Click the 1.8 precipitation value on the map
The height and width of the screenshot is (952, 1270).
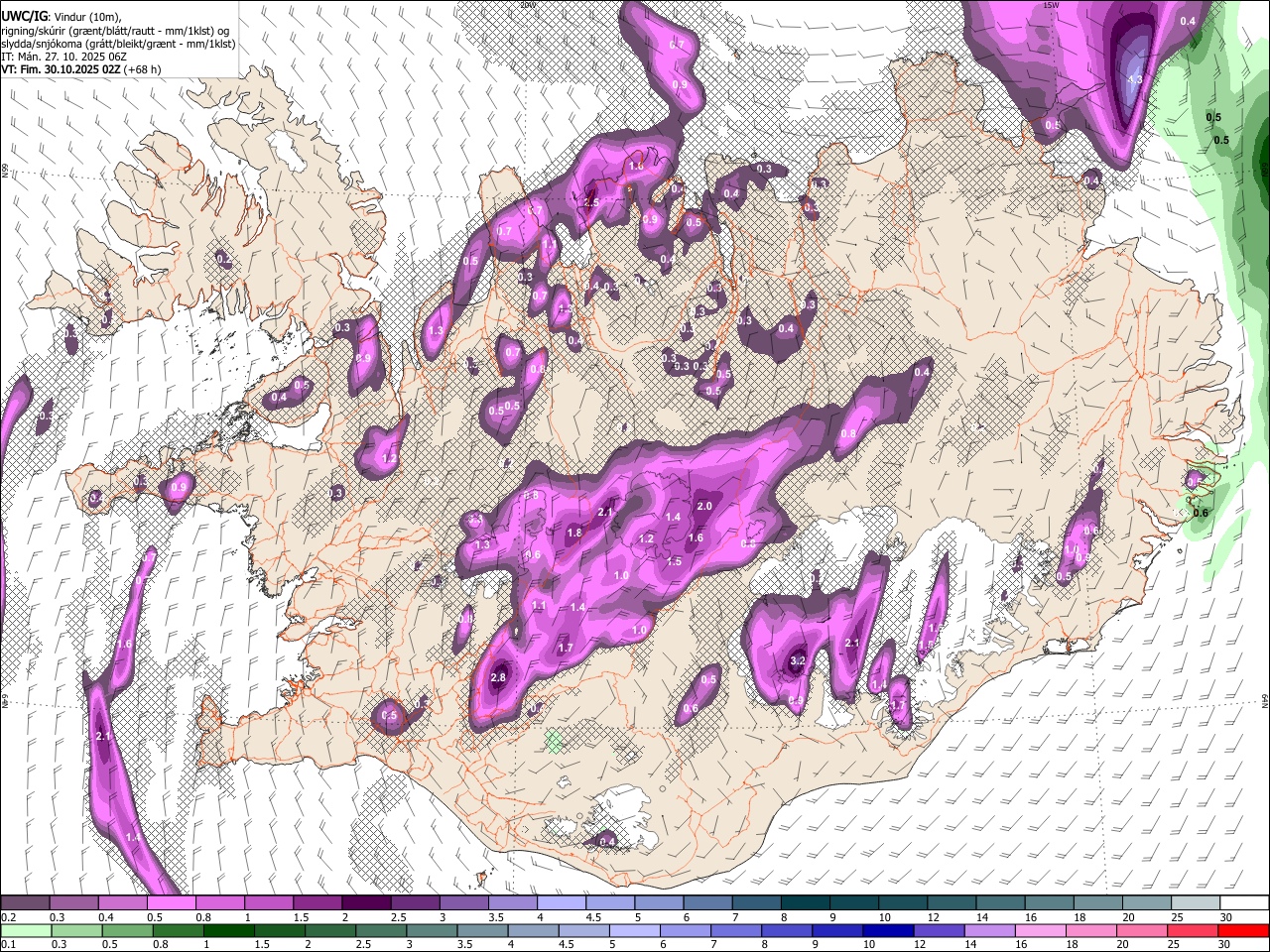click(x=573, y=533)
